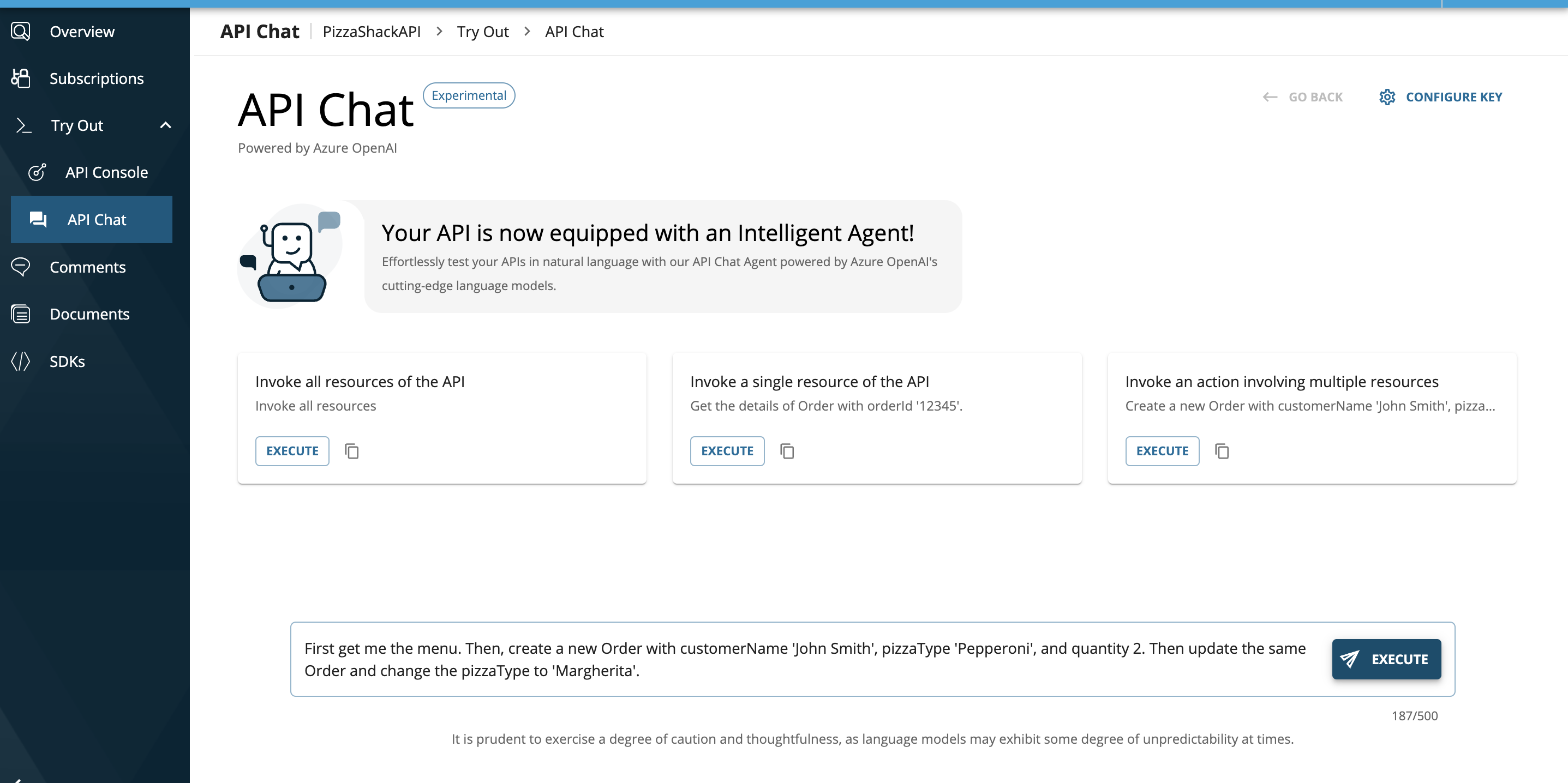This screenshot has height=783, width=1568.
Task: Click Try Out in the breadcrumb
Action: coord(483,32)
